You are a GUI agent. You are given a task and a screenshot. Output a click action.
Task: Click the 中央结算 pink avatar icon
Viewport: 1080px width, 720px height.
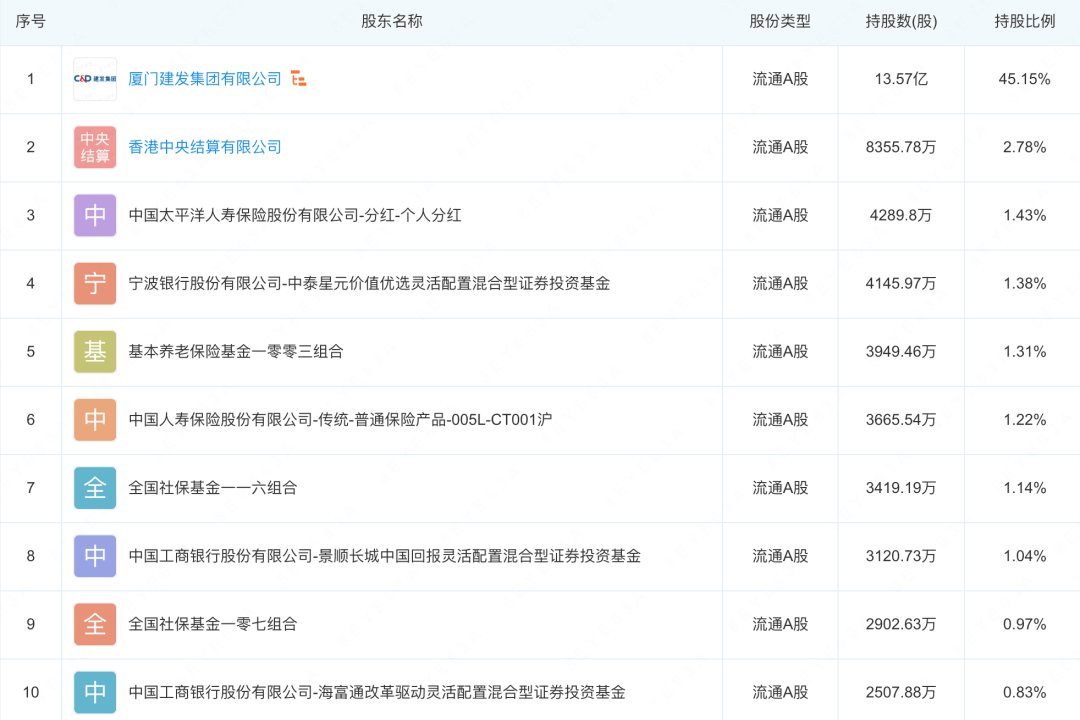click(x=95, y=147)
